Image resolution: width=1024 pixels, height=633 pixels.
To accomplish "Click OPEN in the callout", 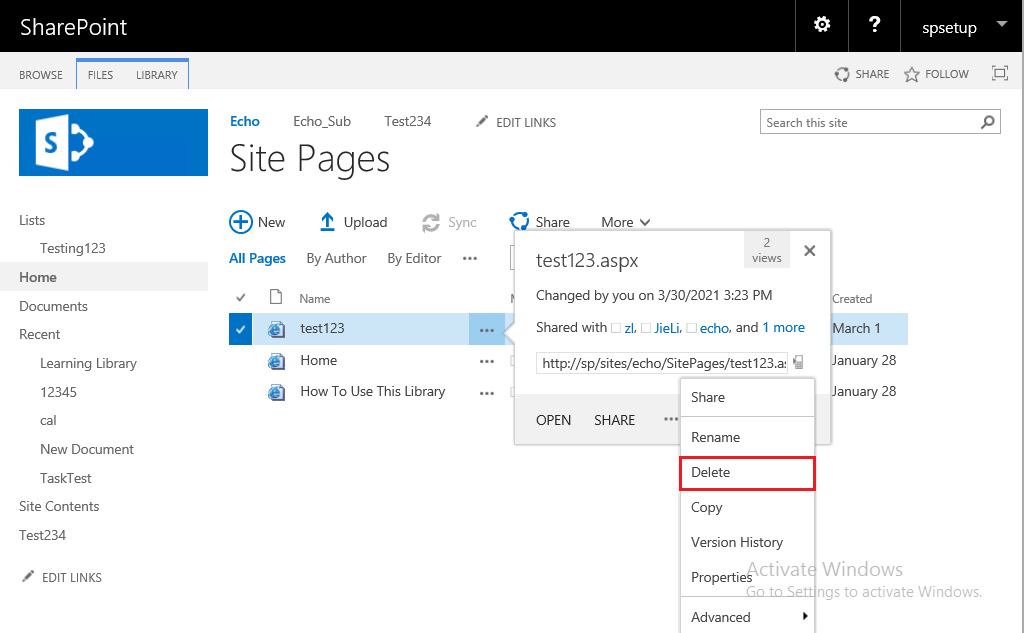I will tap(553, 420).
